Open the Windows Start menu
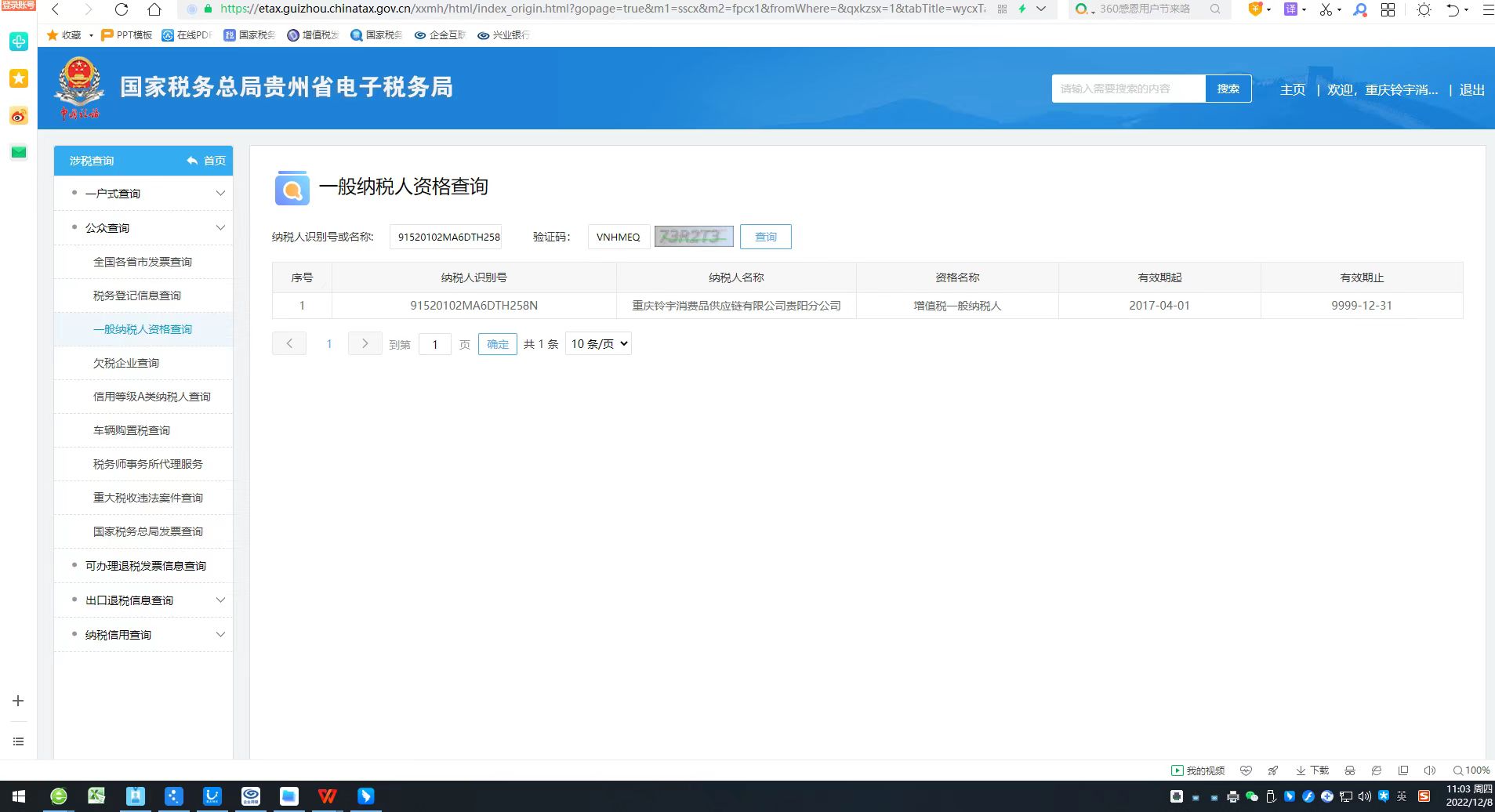This screenshot has width=1495, height=812. click(19, 796)
